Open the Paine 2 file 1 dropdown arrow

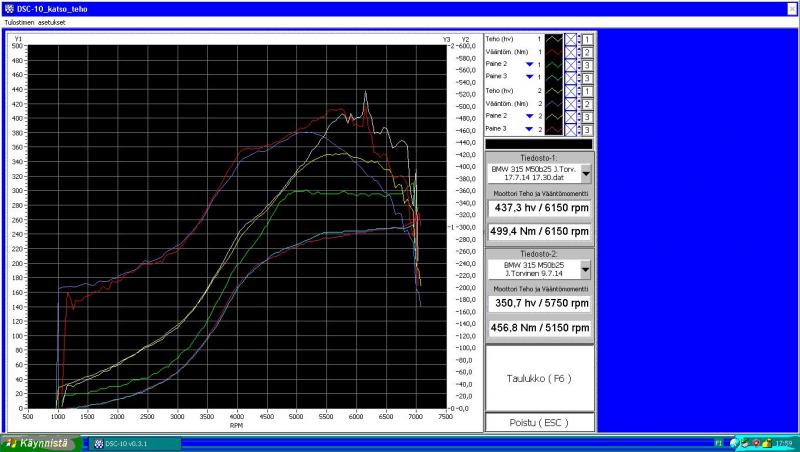coord(532,64)
